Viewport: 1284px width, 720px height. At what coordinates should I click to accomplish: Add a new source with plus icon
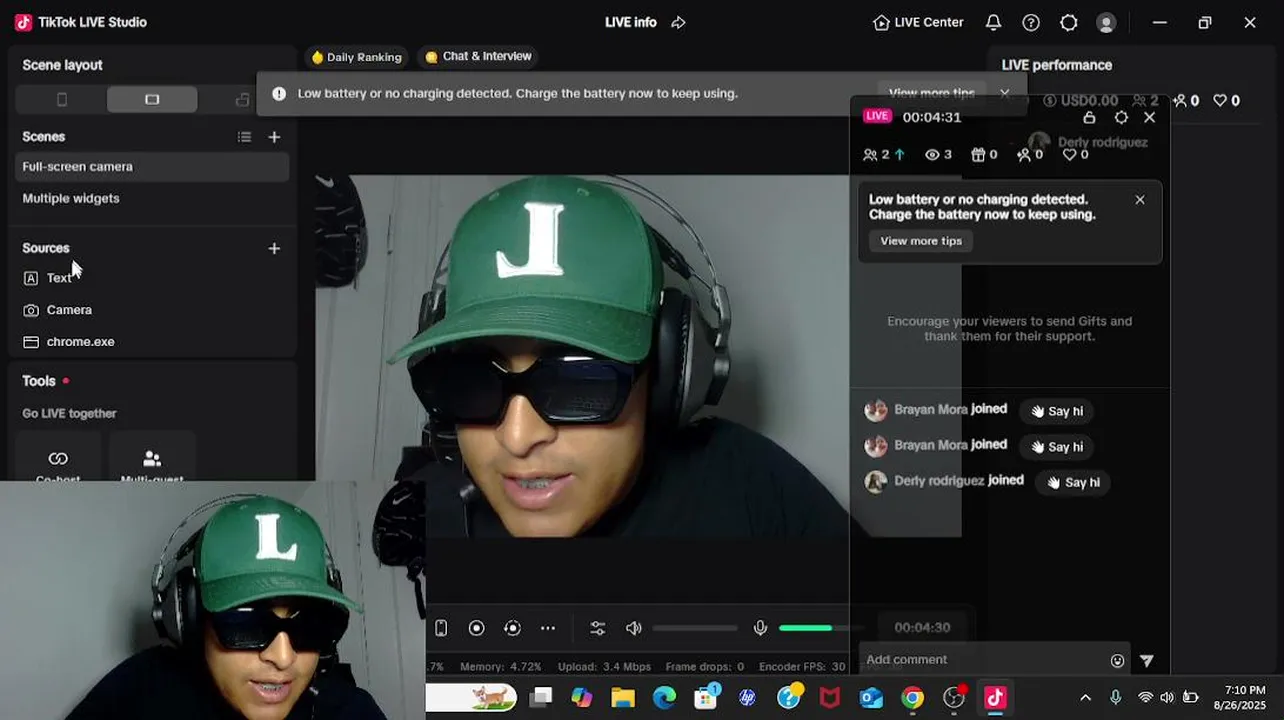click(274, 248)
